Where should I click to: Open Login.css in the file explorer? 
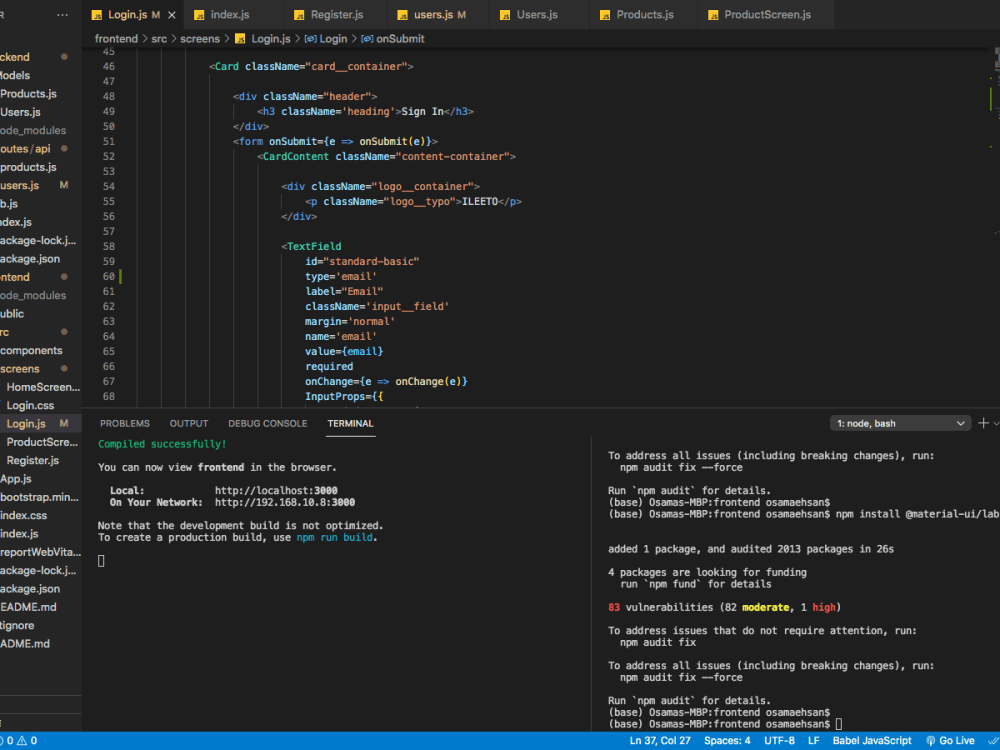pos(30,405)
